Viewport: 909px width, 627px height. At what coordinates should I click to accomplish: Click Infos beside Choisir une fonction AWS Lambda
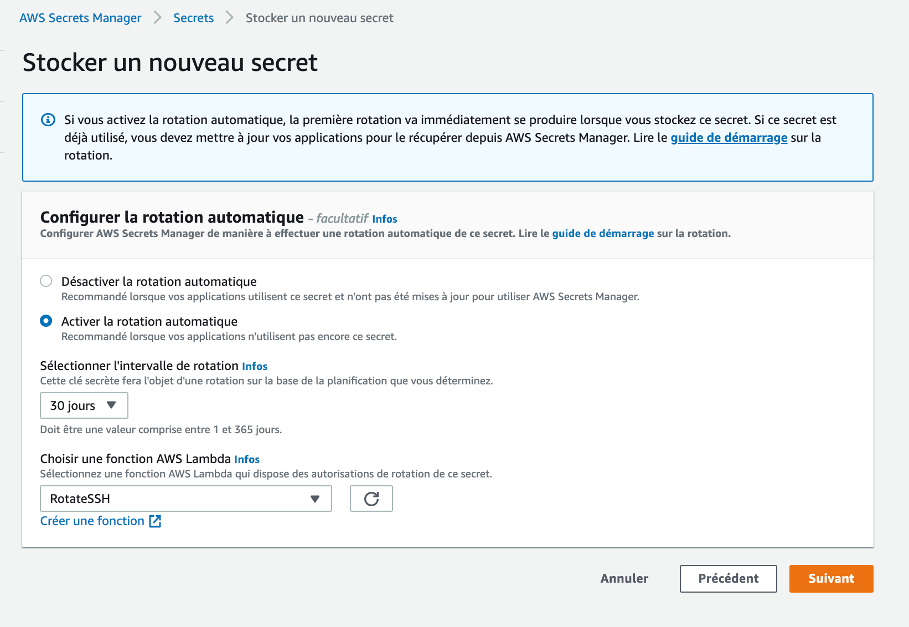(x=247, y=460)
